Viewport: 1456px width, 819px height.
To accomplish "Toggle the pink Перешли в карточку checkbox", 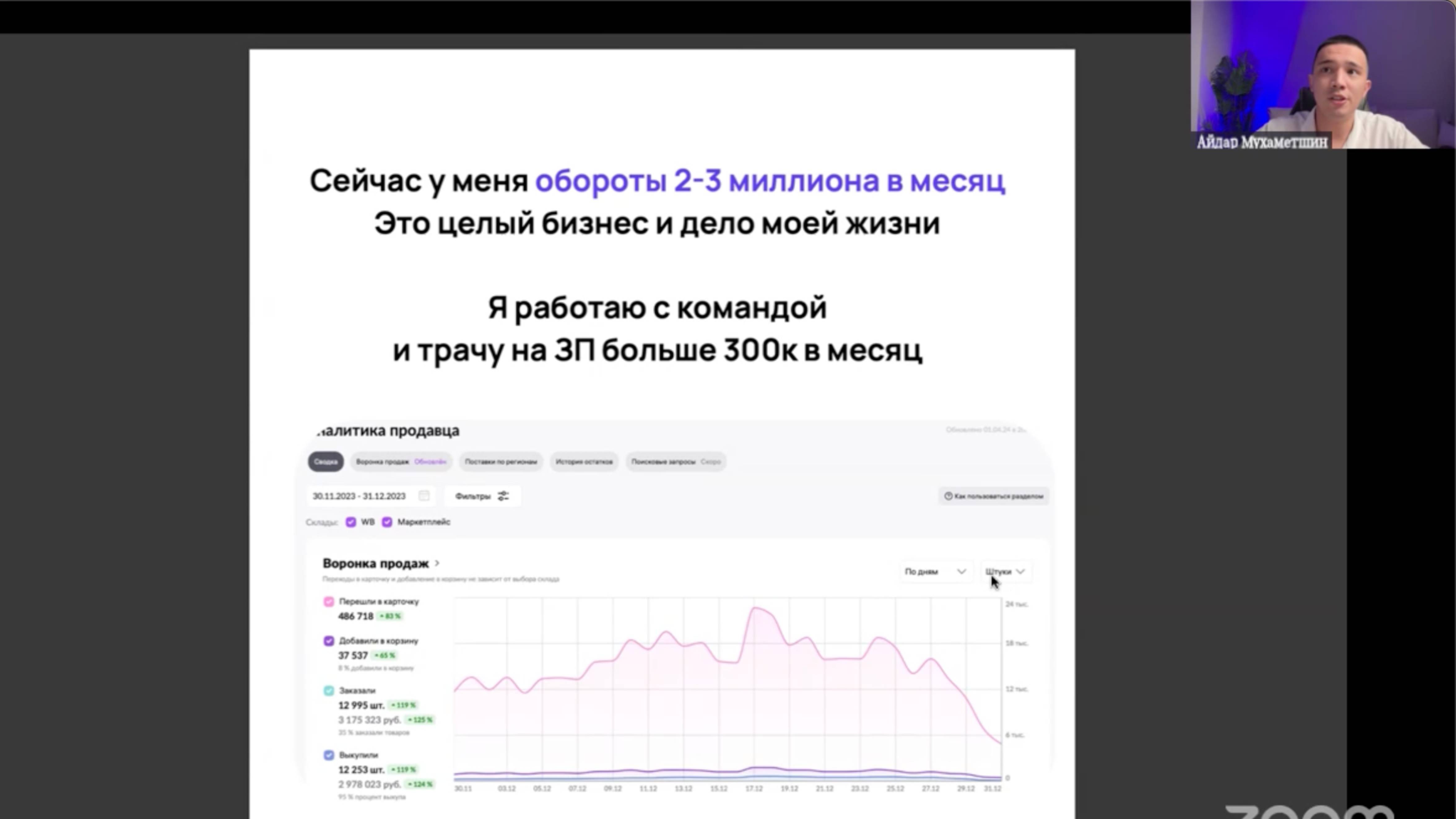I will pos(329,602).
